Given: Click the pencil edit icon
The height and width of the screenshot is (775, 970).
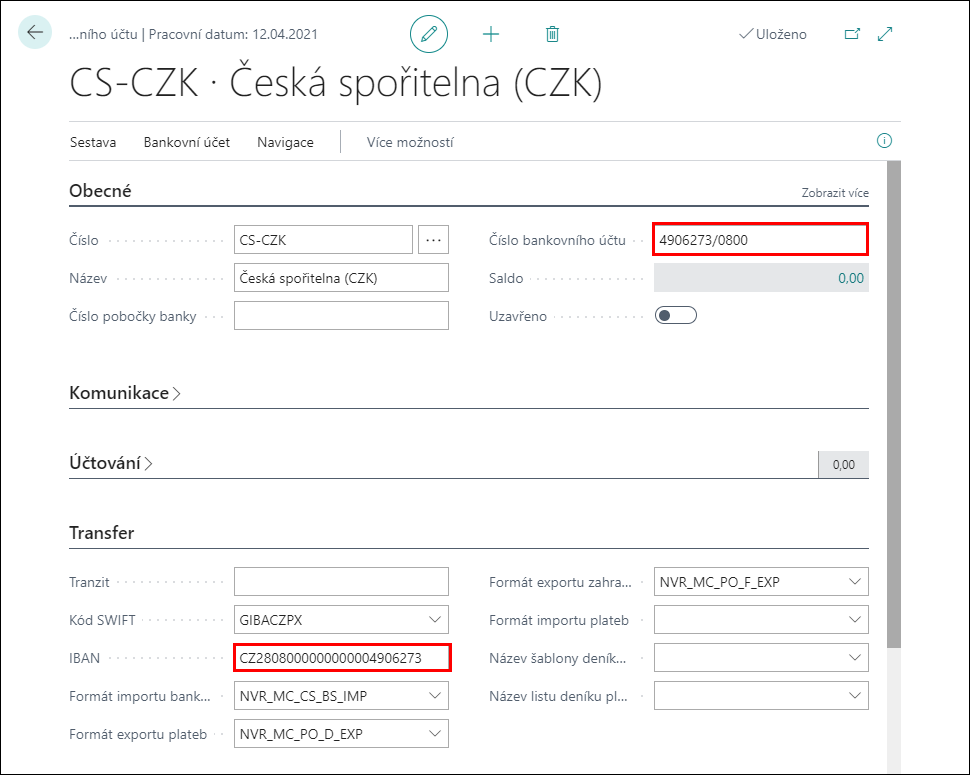Looking at the screenshot, I should 429,34.
